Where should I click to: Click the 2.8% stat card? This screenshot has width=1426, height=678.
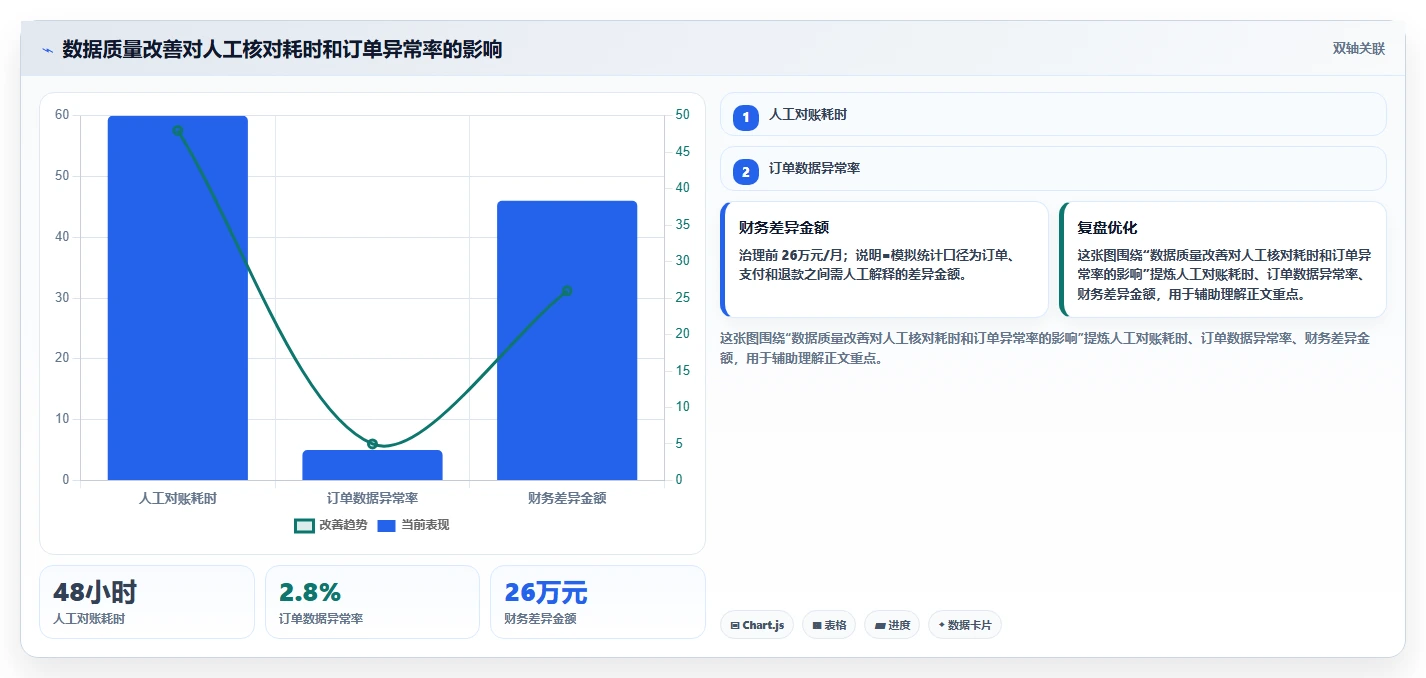[x=372, y=602]
